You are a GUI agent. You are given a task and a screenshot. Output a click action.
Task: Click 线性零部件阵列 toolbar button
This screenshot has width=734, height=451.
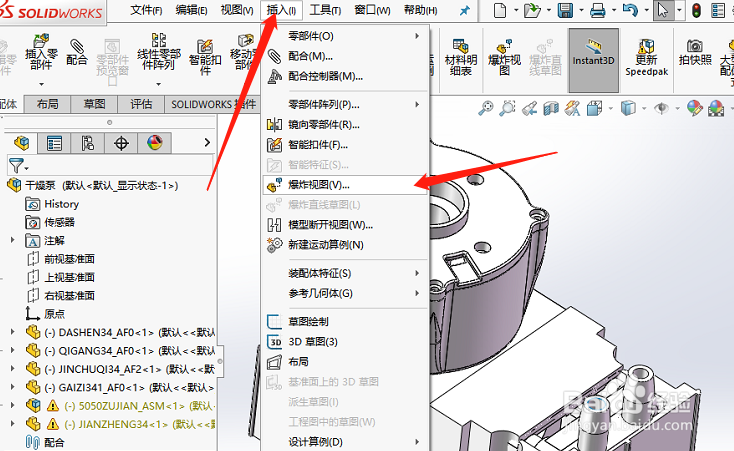coord(159,52)
